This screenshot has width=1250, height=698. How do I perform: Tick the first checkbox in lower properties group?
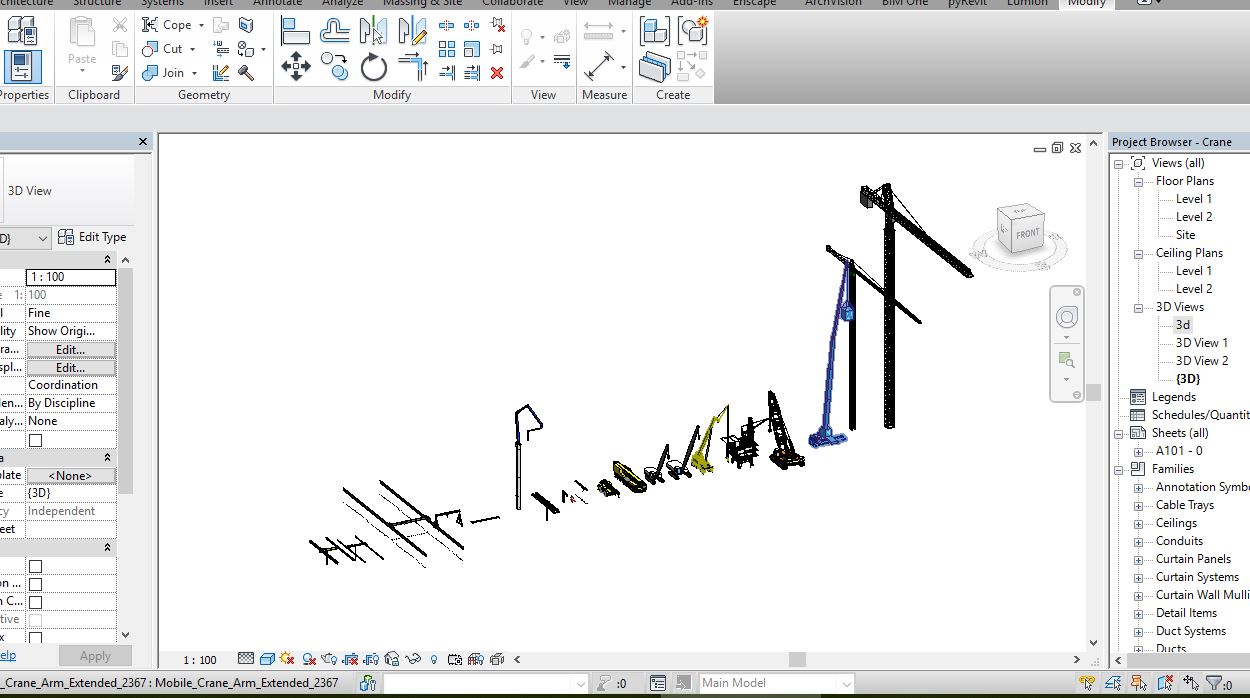pos(36,566)
